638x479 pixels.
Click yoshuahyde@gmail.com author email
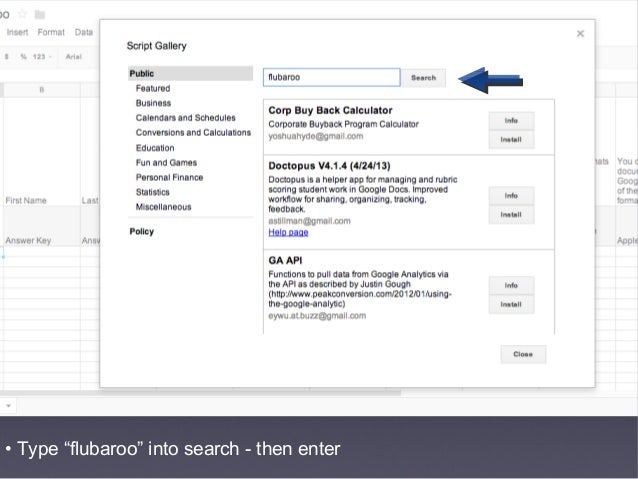tap(316, 136)
